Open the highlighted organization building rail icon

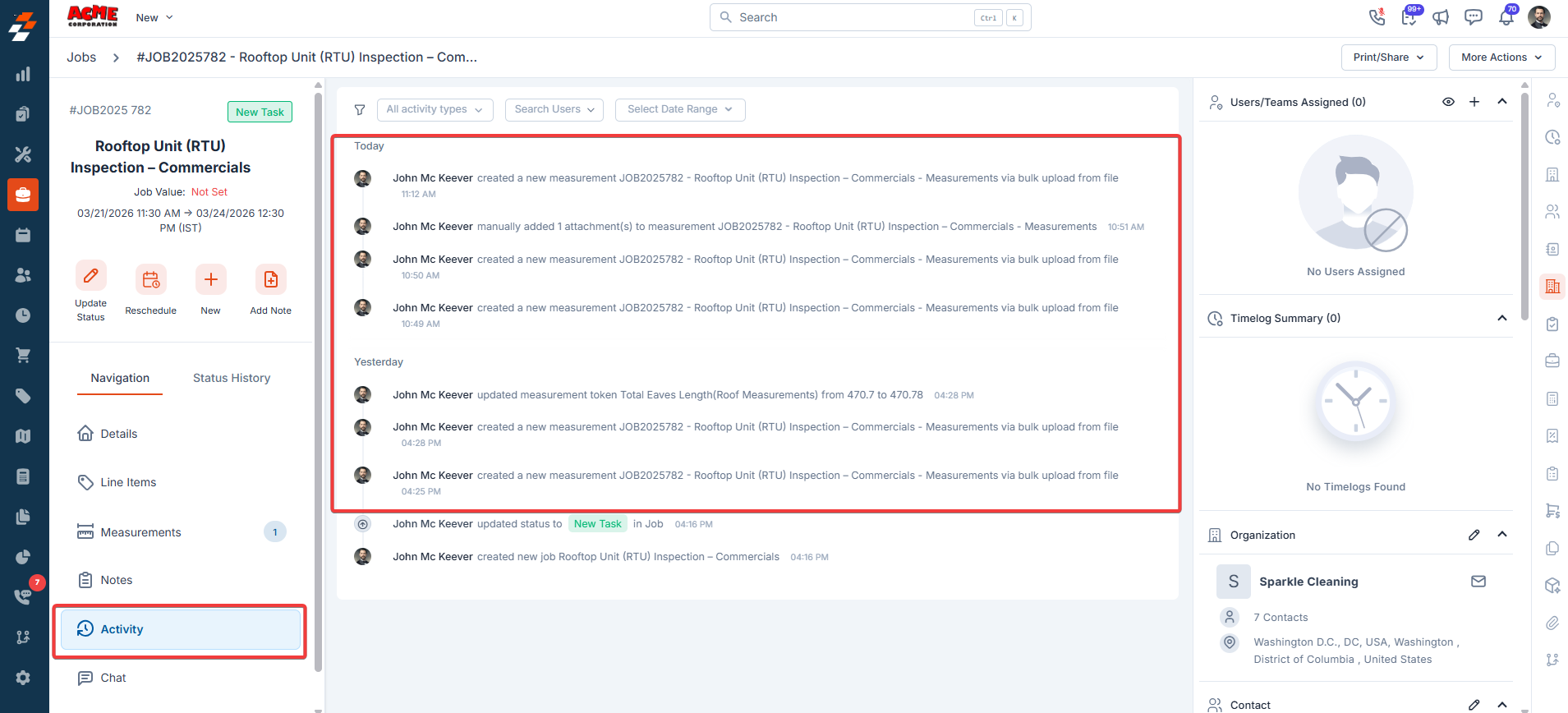[1552, 287]
